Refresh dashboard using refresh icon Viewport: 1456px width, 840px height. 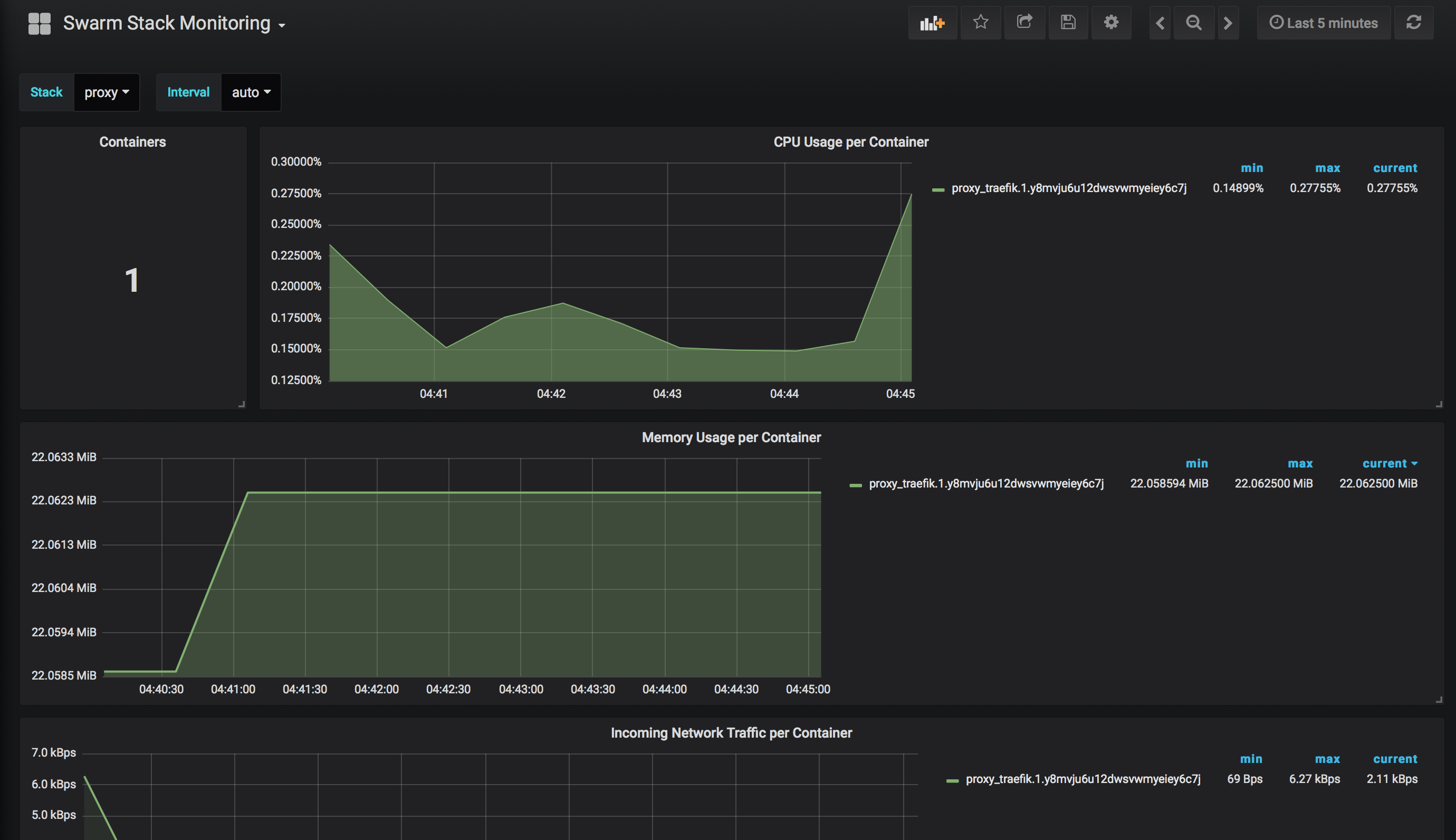tap(1413, 23)
